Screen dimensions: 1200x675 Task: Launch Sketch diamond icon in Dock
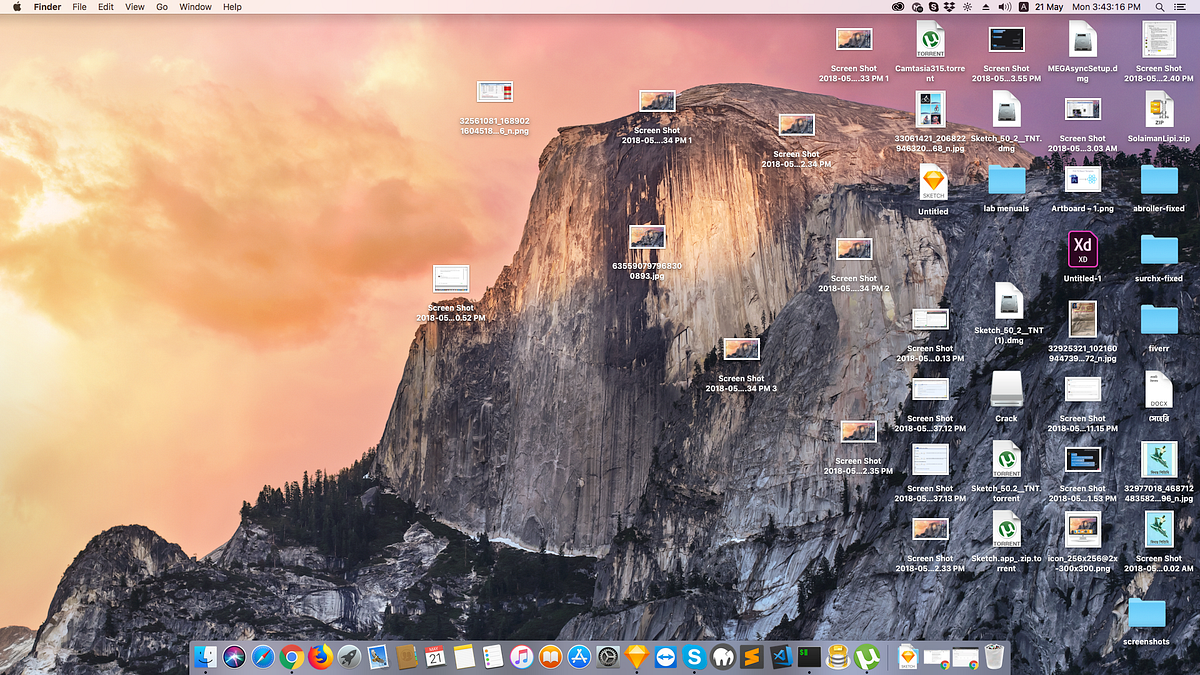[x=637, y=657]
